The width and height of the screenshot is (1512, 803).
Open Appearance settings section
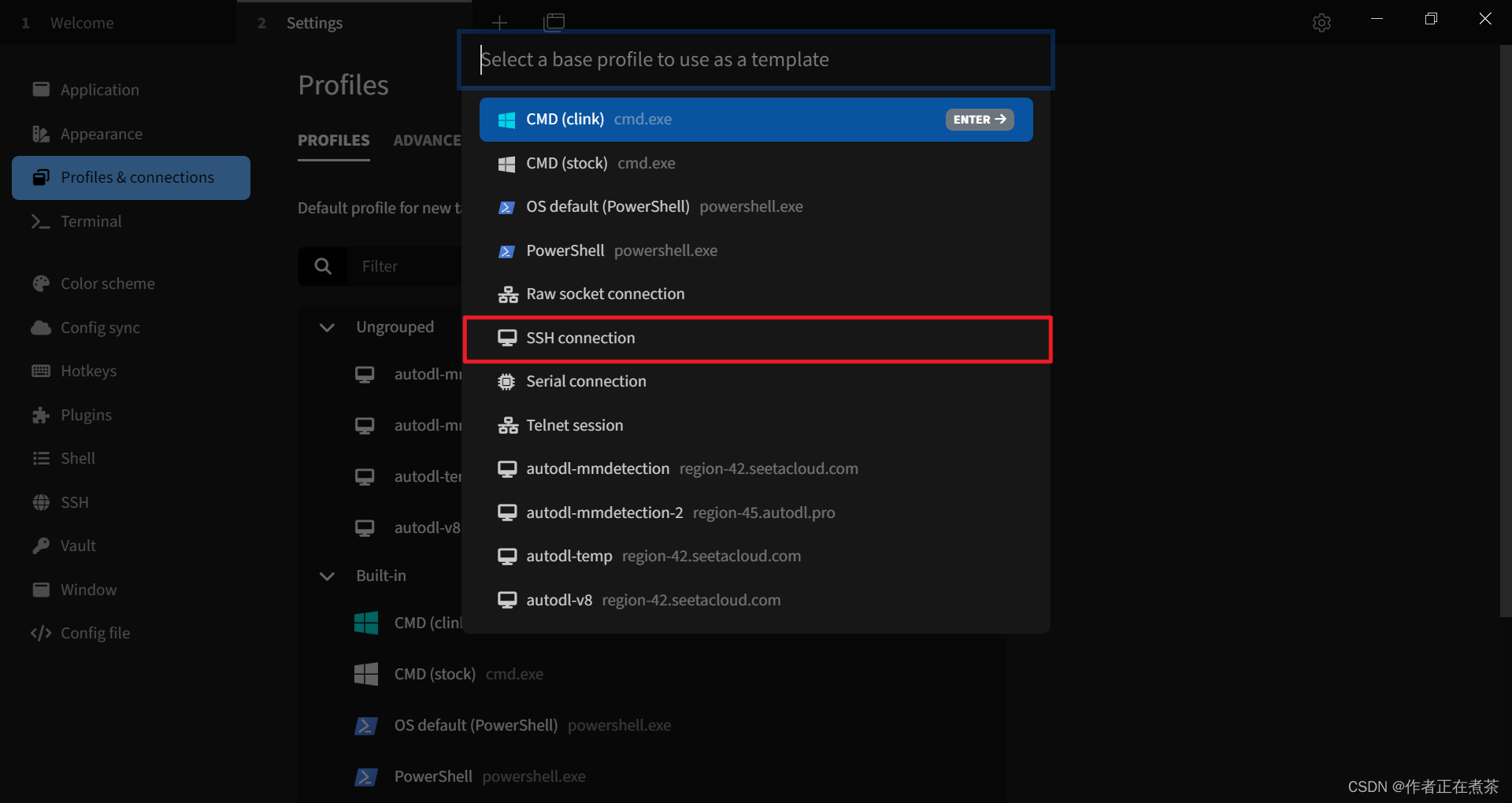tap(131, 134)
